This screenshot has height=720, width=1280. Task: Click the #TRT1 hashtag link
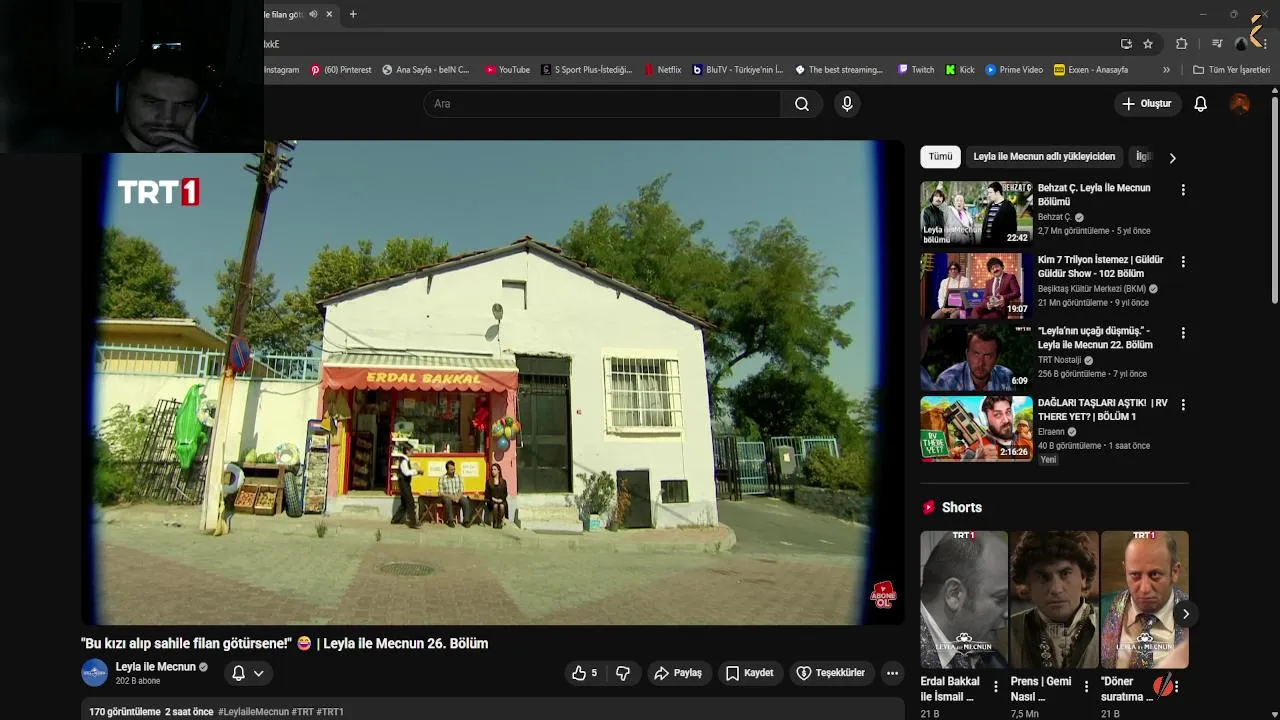330,712
